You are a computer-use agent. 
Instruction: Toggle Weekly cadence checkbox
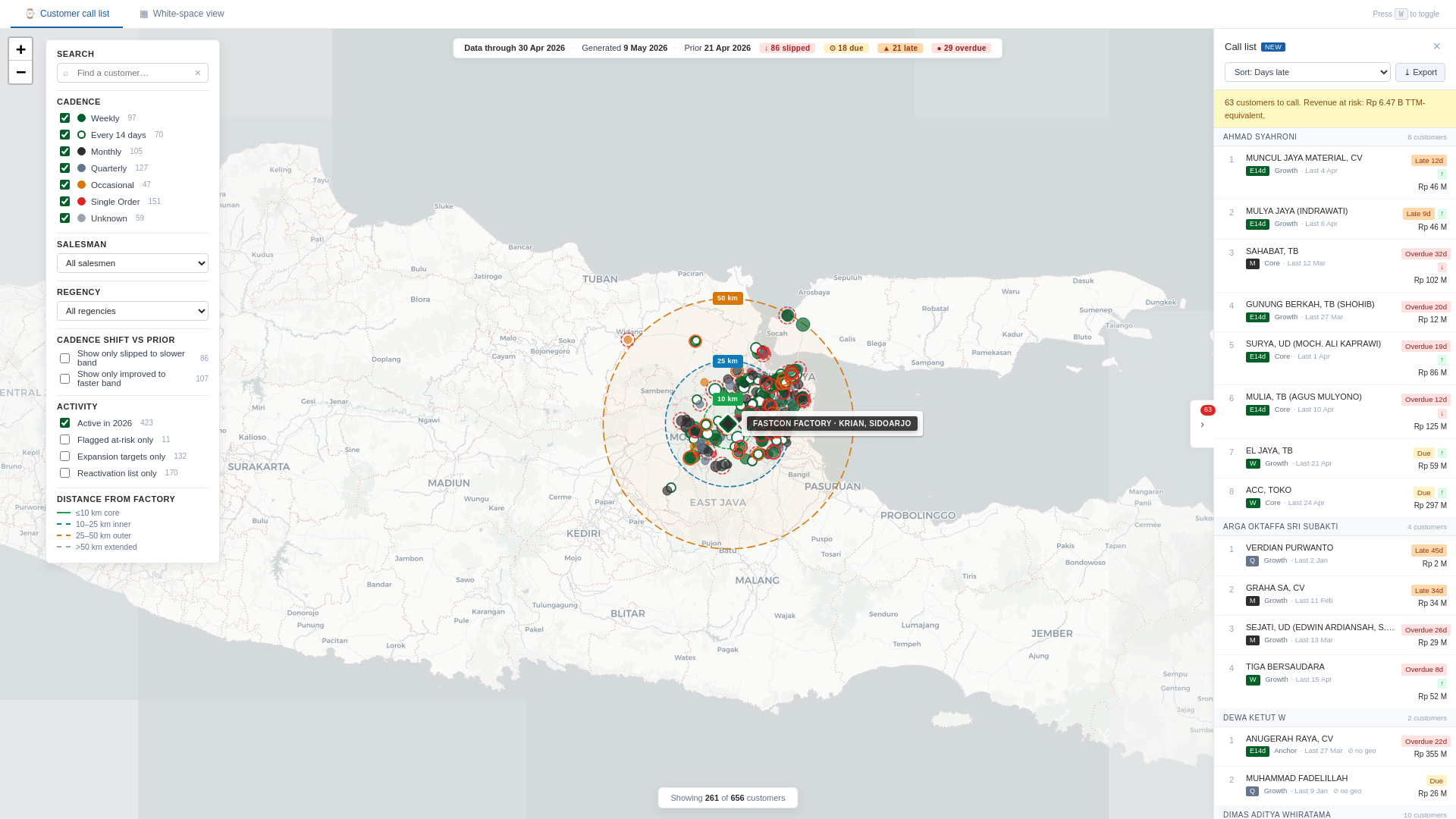click(64, 118)
